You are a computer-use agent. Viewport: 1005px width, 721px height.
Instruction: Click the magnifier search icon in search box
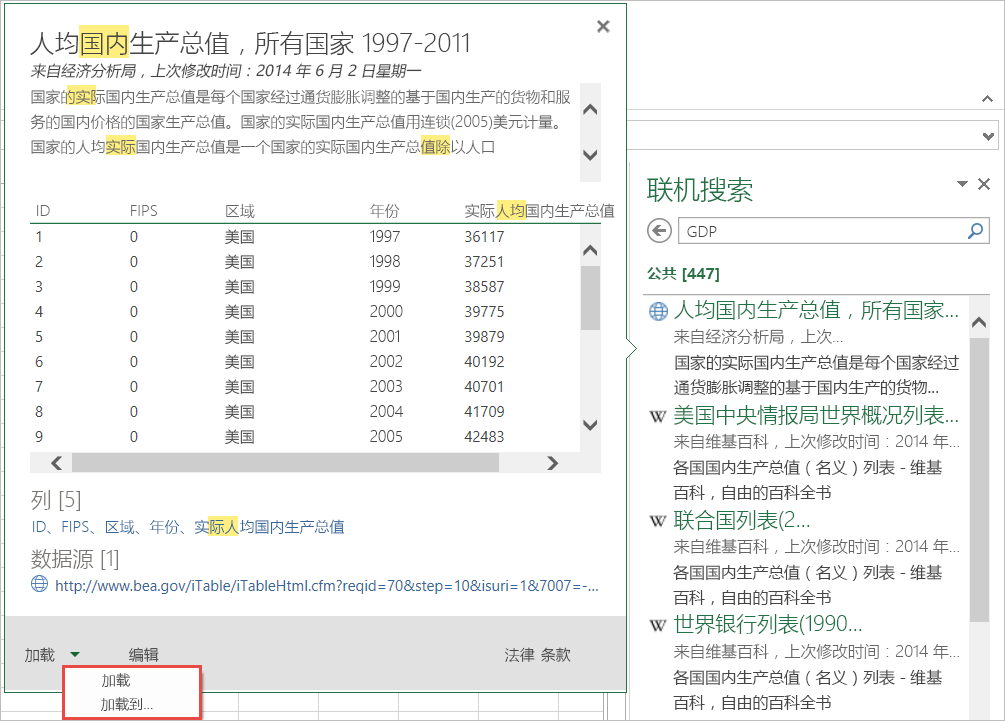coord(976,231)
